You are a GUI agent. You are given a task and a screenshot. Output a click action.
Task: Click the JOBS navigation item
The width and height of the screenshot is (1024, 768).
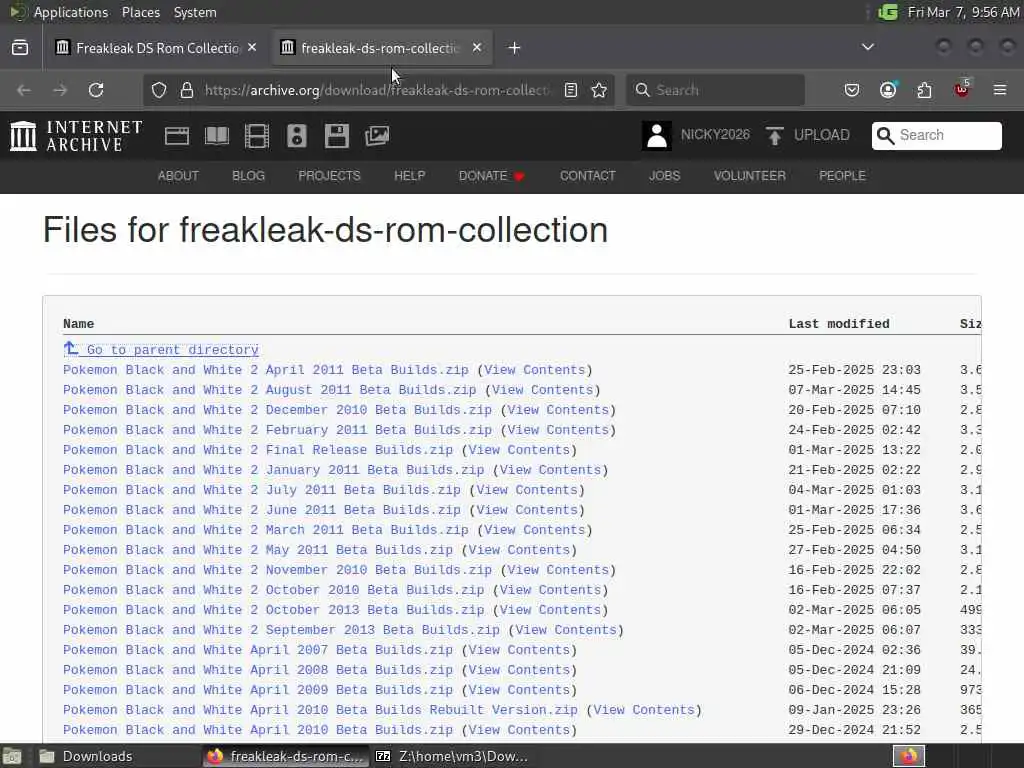665,176
